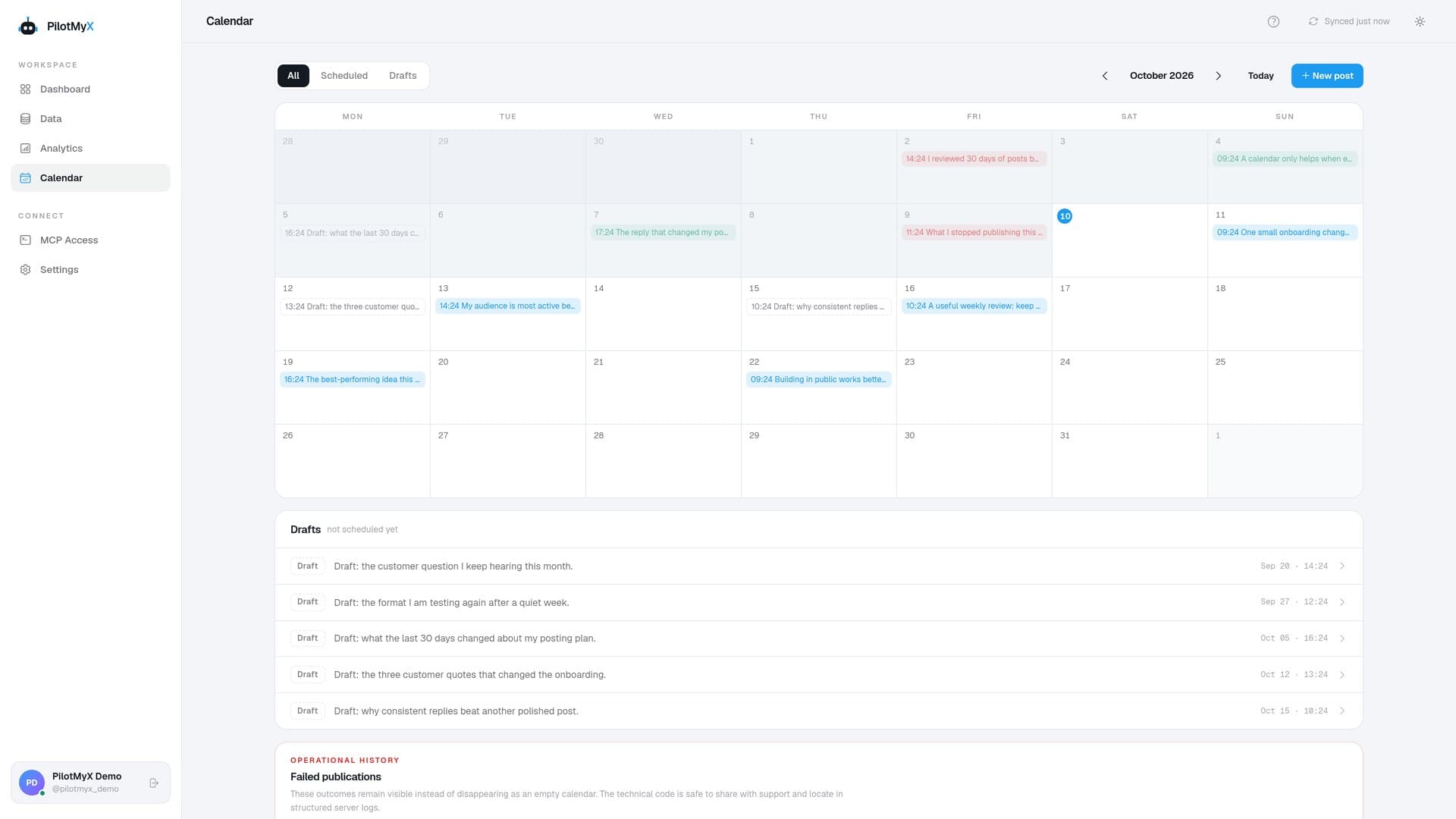Open the posting plan draft chevron

coord(1342,639)
